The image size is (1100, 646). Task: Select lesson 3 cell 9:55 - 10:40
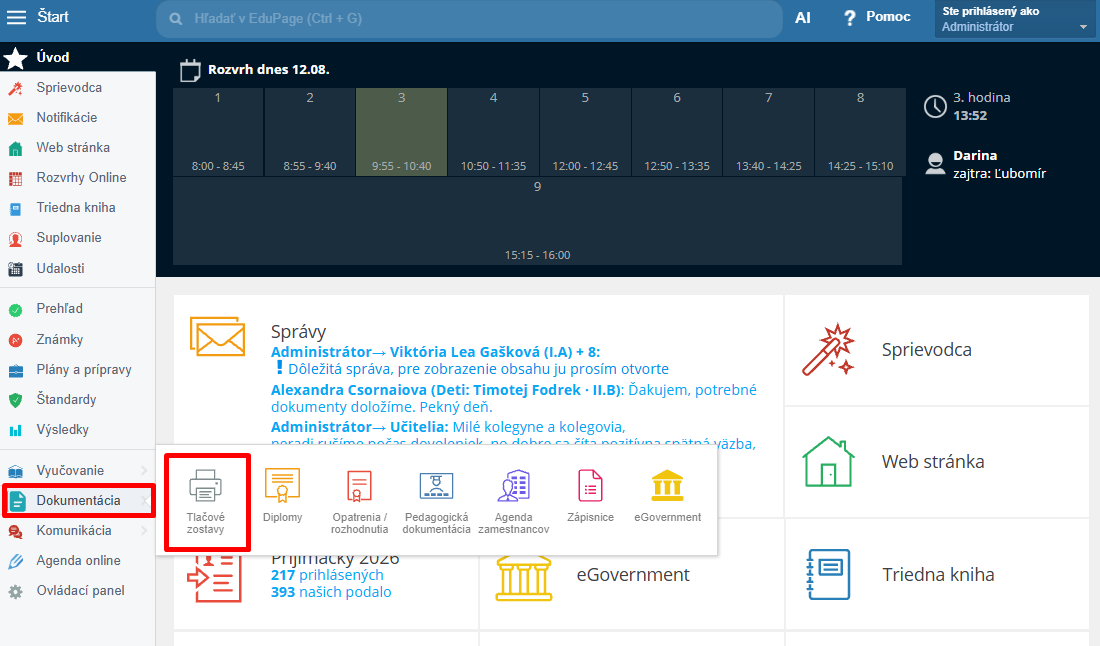coord(401,132)
